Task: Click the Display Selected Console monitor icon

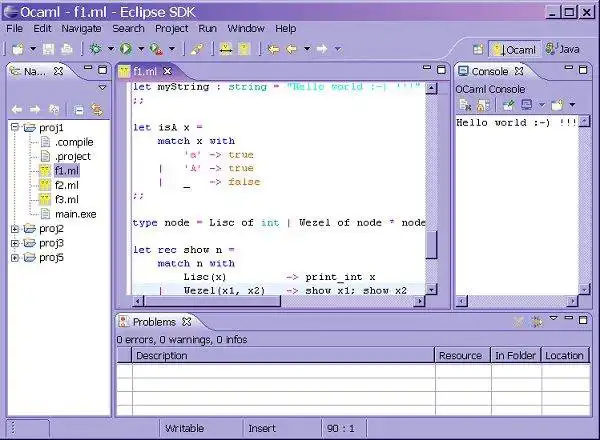Action: click(527, 104)
